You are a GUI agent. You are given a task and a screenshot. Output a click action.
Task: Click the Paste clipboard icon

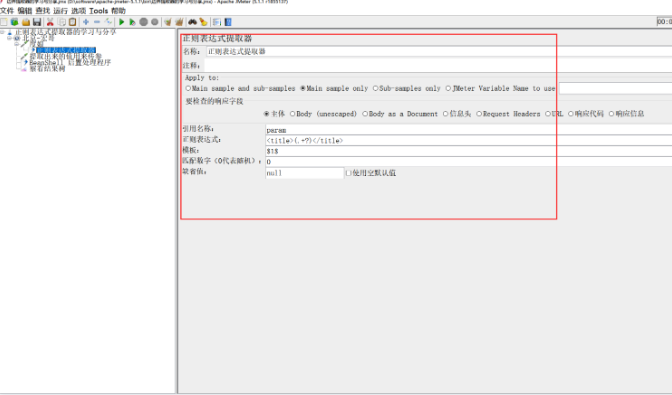73,22
